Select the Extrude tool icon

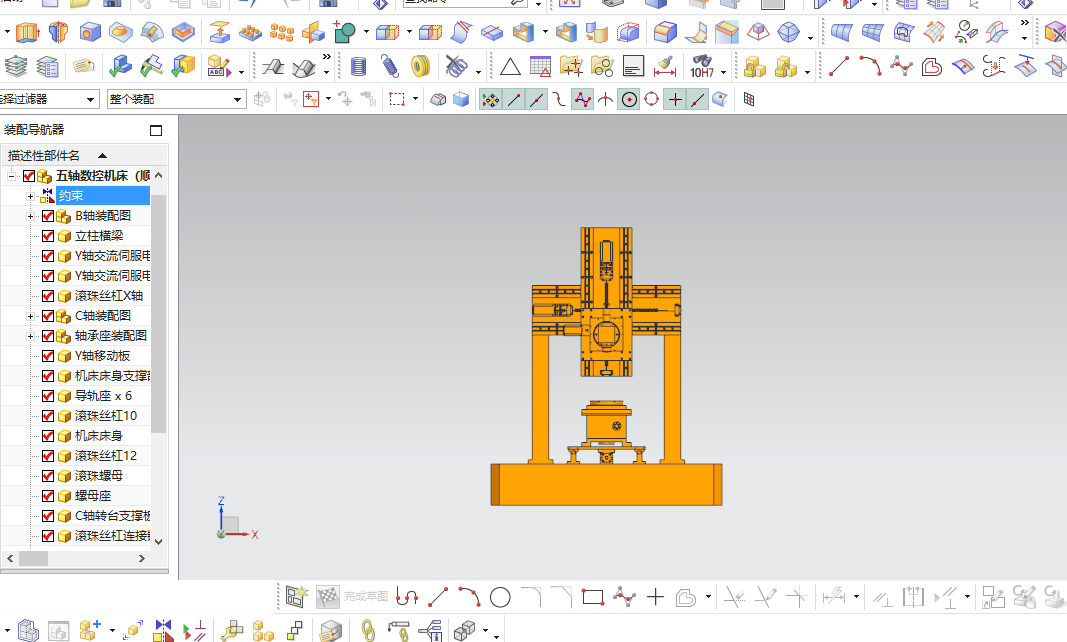click(27, 32)
